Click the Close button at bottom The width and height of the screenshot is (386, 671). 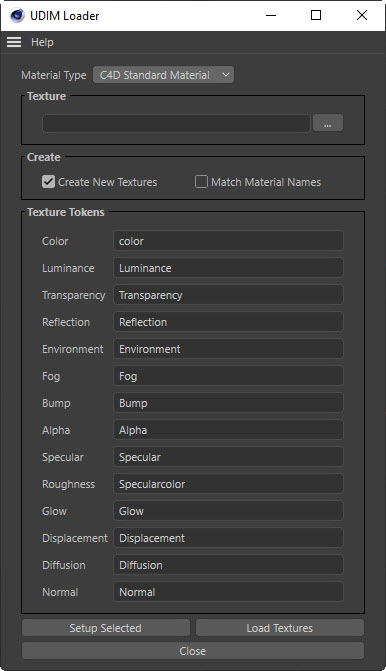(193, 651)
